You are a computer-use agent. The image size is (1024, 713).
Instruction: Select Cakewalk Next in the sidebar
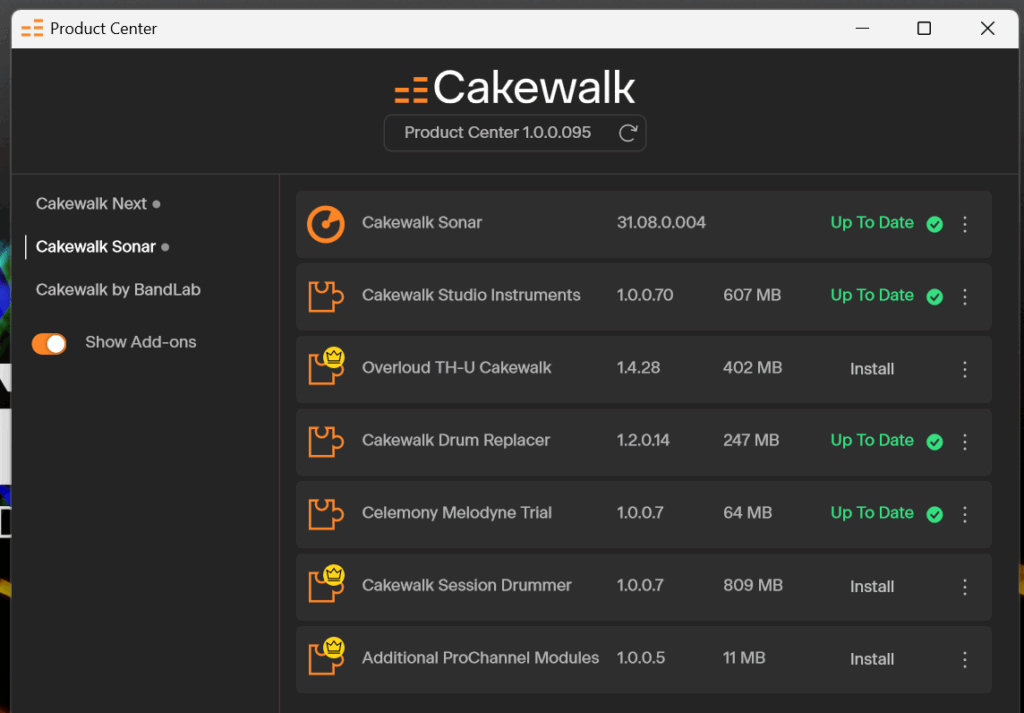(91, 204)
